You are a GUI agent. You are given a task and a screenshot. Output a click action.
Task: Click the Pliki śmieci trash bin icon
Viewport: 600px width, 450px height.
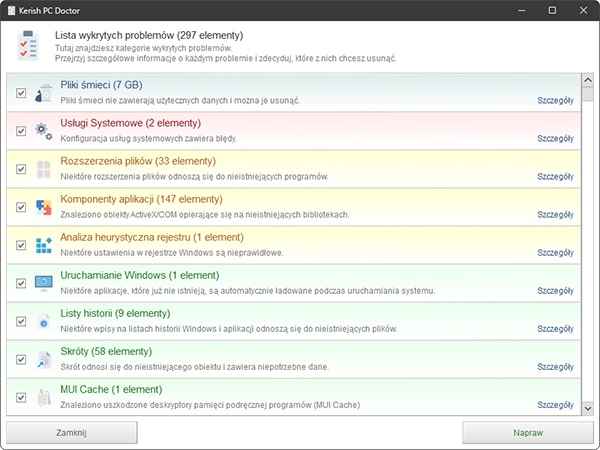[43, 93]
